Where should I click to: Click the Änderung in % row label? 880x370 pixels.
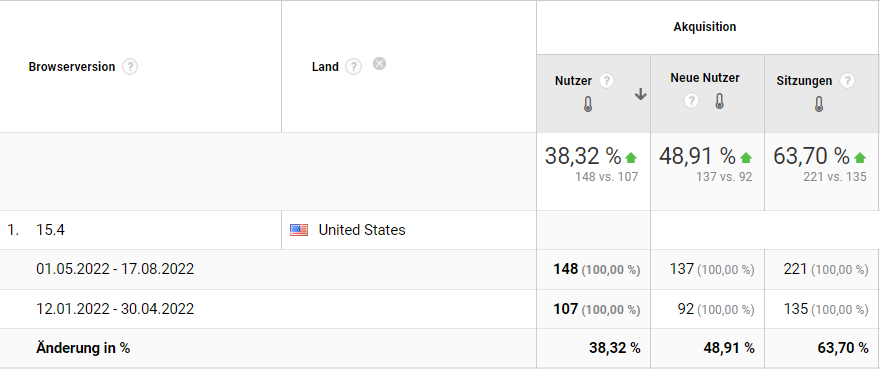(x=83, y=348)
